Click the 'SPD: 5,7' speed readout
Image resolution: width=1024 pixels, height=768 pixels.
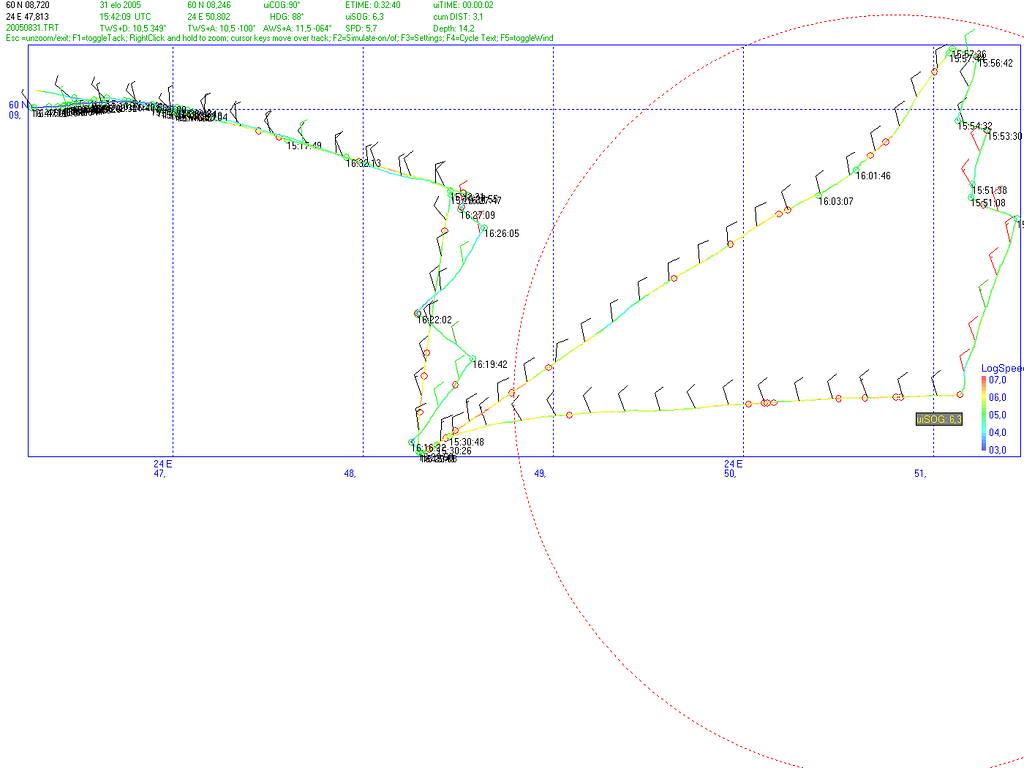(x=361, y=28)
